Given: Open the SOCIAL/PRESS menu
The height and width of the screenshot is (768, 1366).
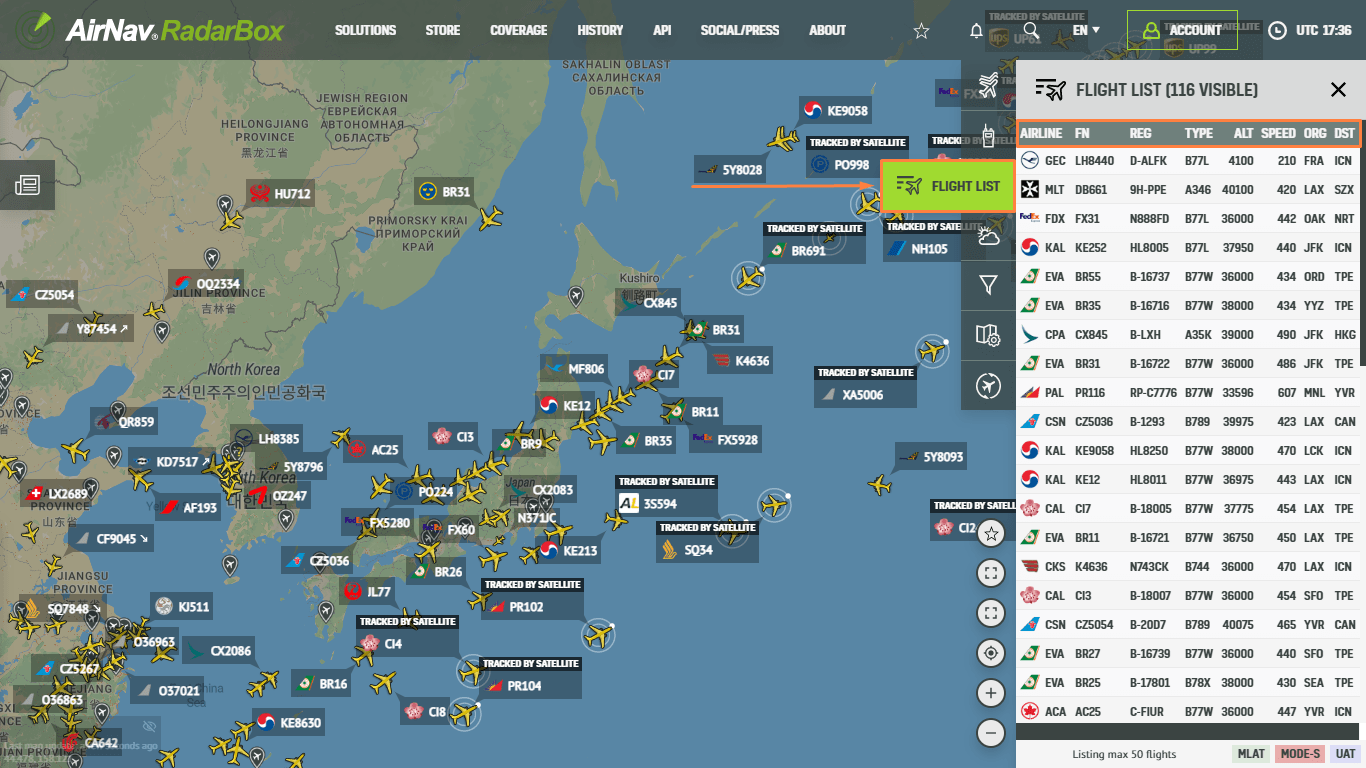Looking at the screenshot, I should [740, 31].
